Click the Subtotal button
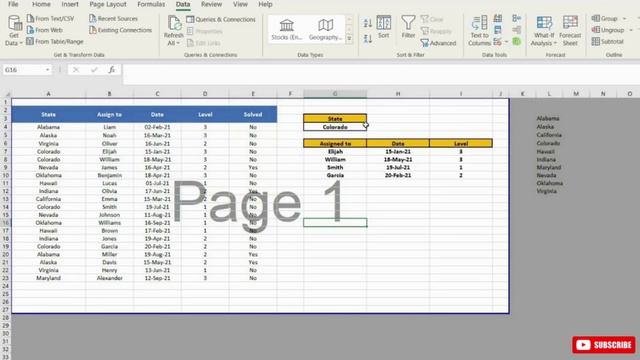The image size is (640, 360). (608, 41)
